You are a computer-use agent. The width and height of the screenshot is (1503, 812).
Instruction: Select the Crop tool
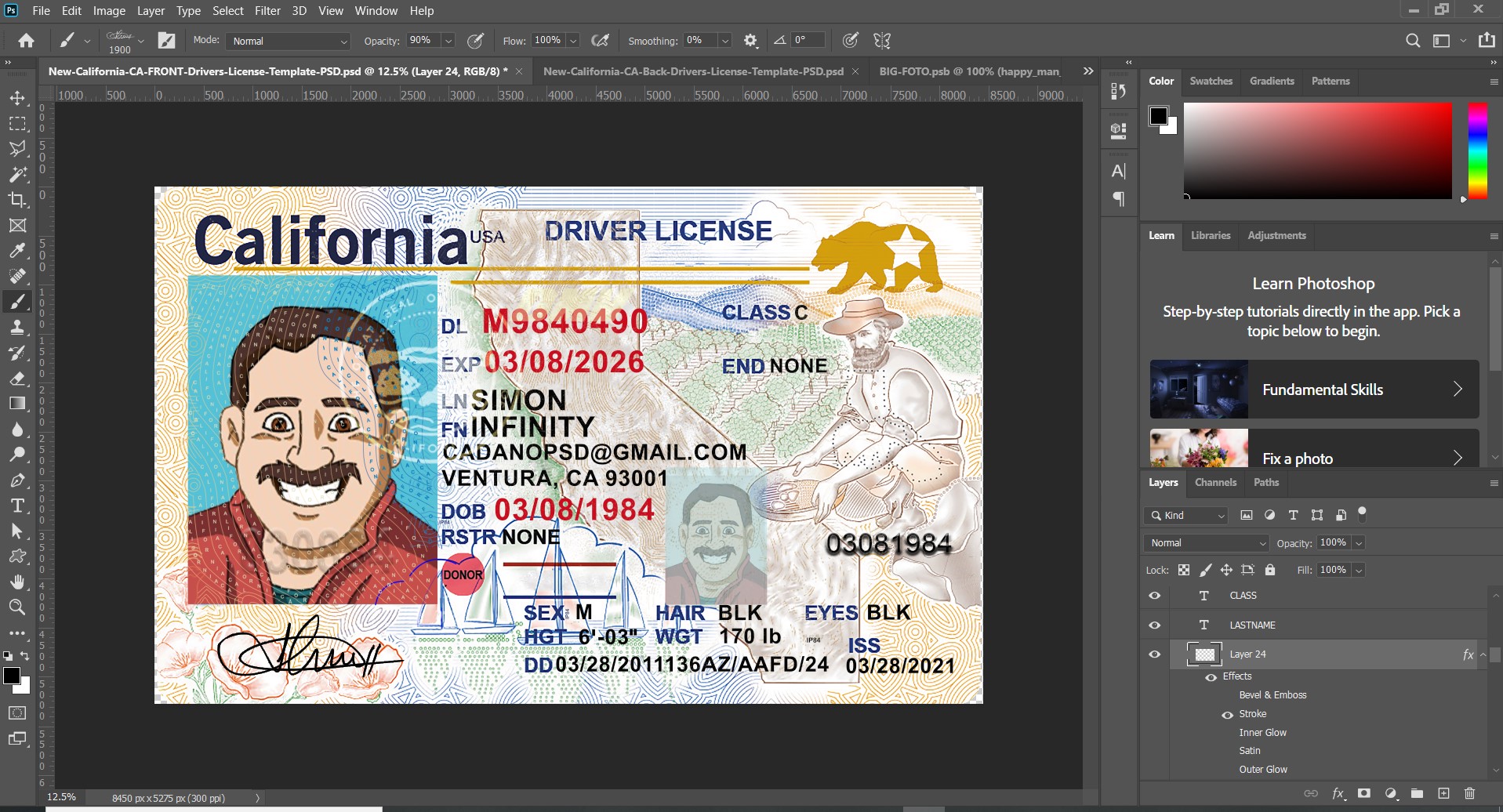[17, 200]
